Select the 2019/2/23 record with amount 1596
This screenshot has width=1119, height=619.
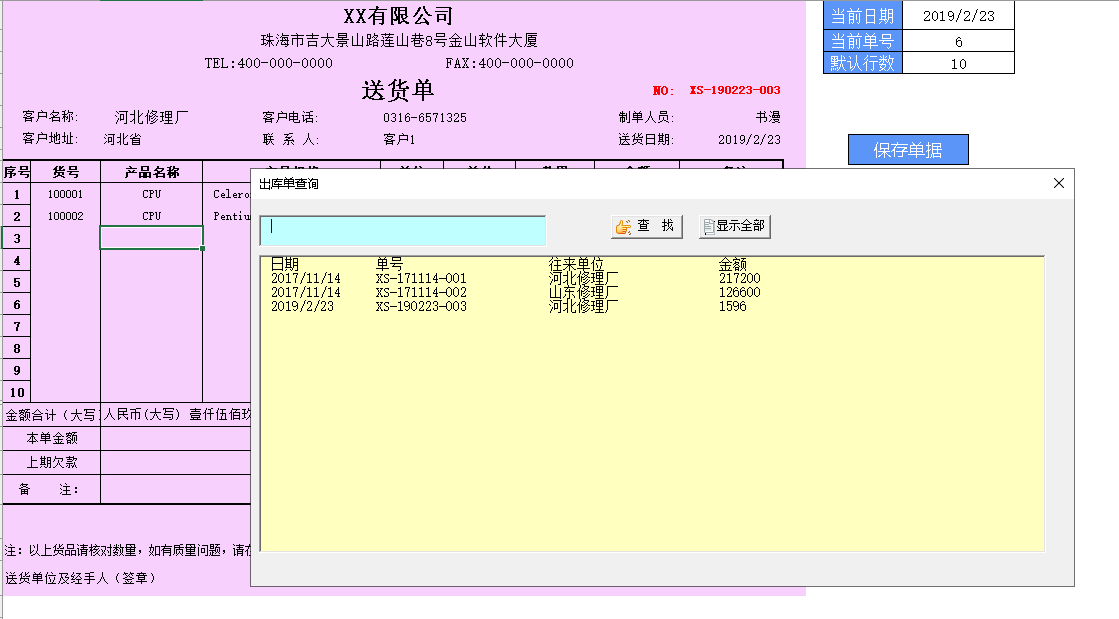pos(420,306)
